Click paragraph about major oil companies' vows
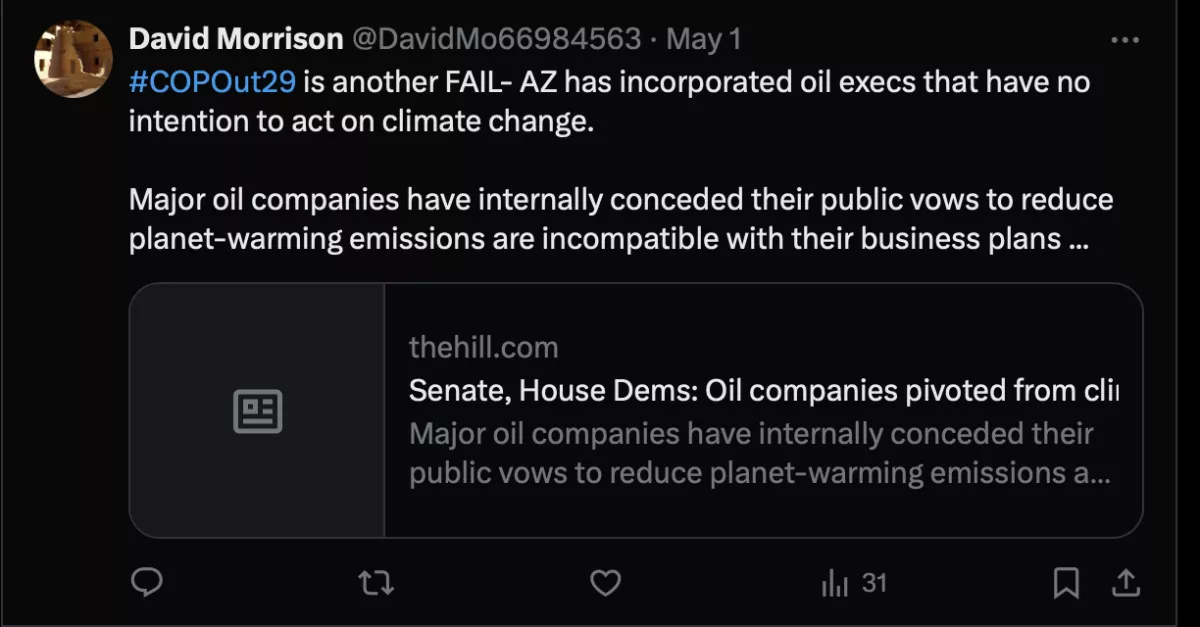 620,220
